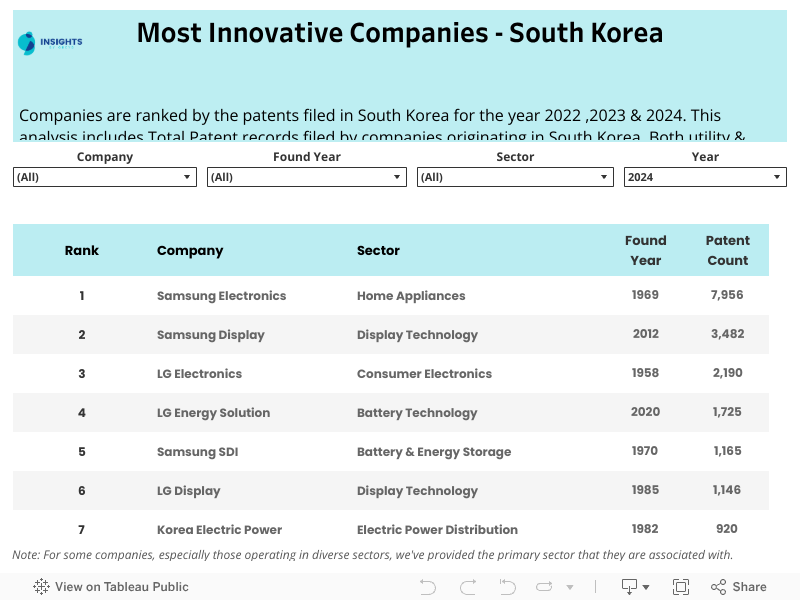Click the Sector column header
Screen dimensions: 800x600
tap(378, 251)
